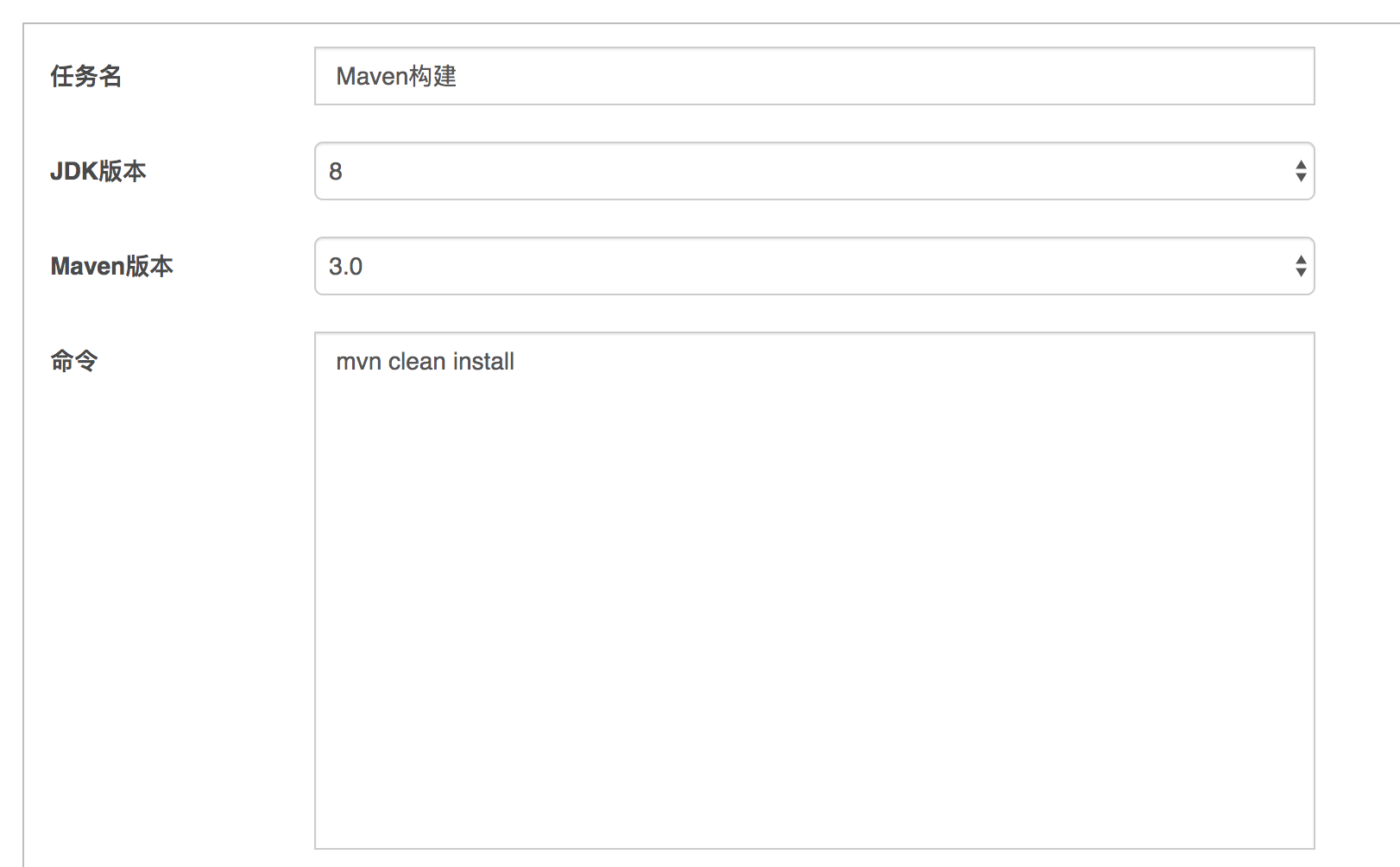The width and height of the screenshot is (1400, 867).
Task: Click blank middle area of JDK版本 select box
Action: pos(814,171)
